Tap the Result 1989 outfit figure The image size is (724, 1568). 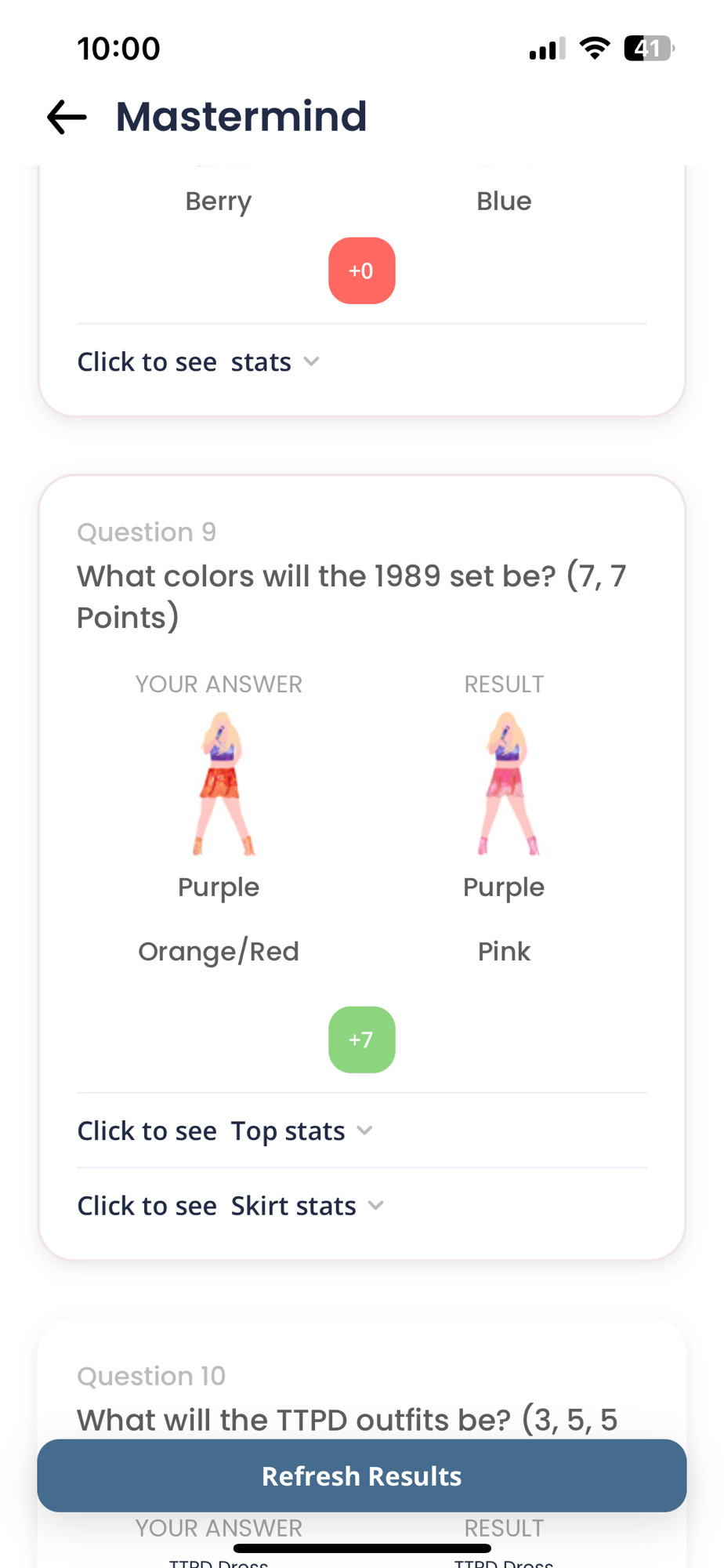[x=508, y=783]
